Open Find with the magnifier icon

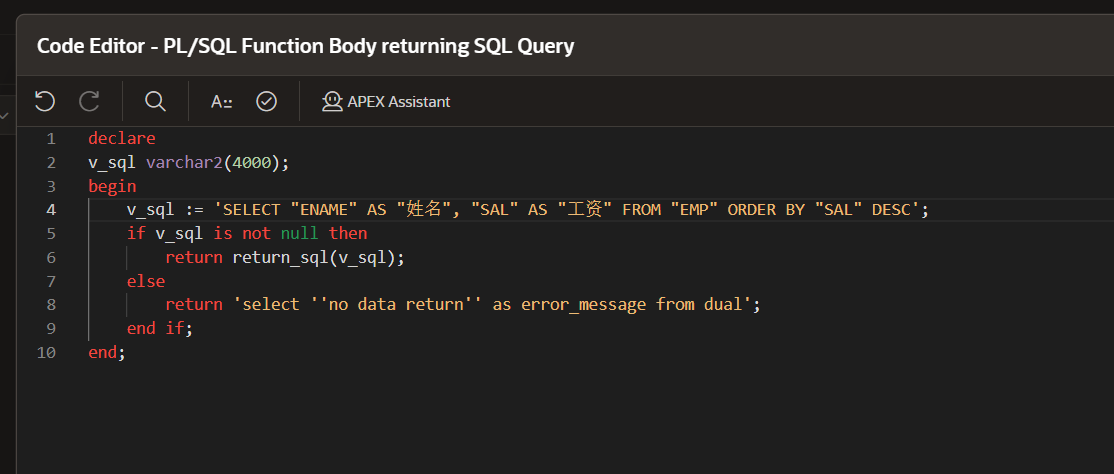(155, 101)
